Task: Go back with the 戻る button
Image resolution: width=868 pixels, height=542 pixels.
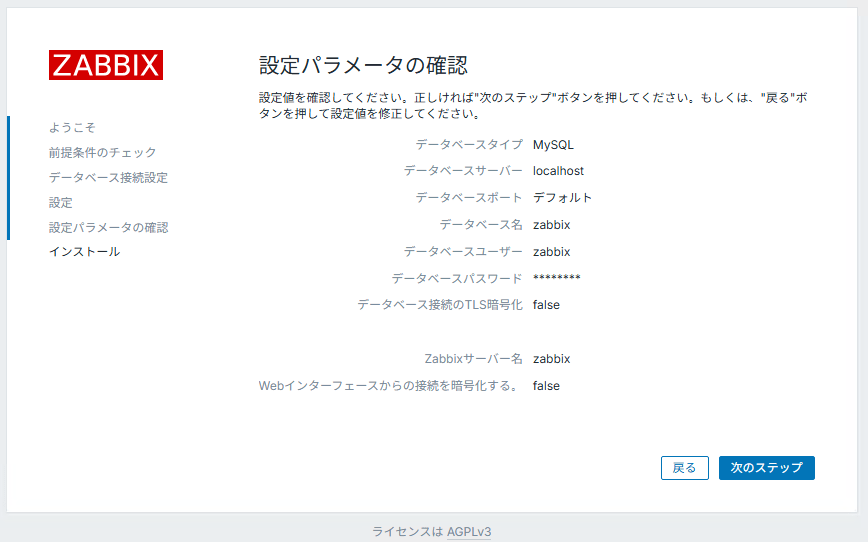Action: [x=684, y=468]
